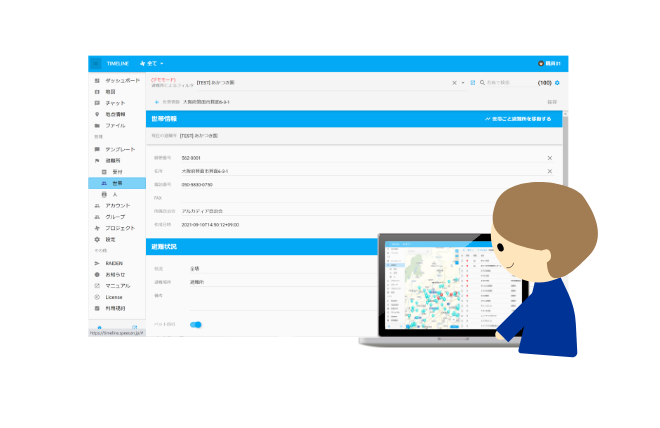Open RAIDEN in the sidebar

(117, 263)
